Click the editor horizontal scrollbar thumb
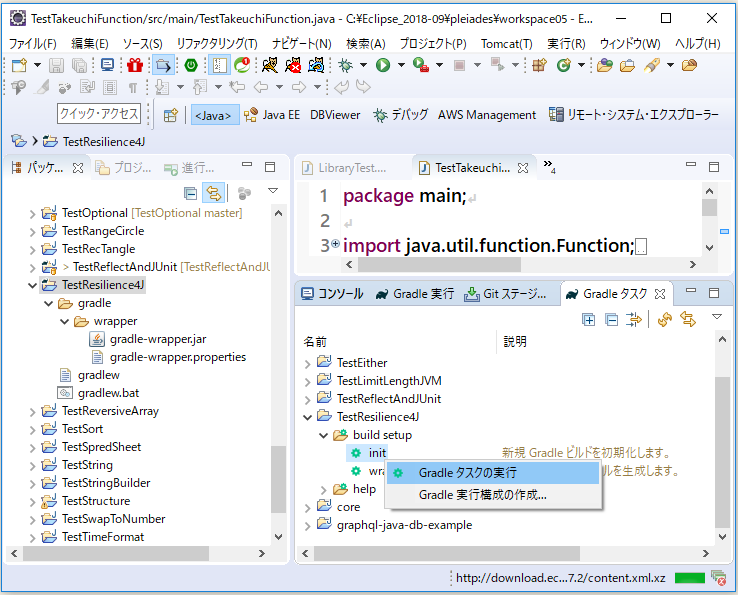Image resolution: width=738 pixels, height=595 pixels. [439, 265]
